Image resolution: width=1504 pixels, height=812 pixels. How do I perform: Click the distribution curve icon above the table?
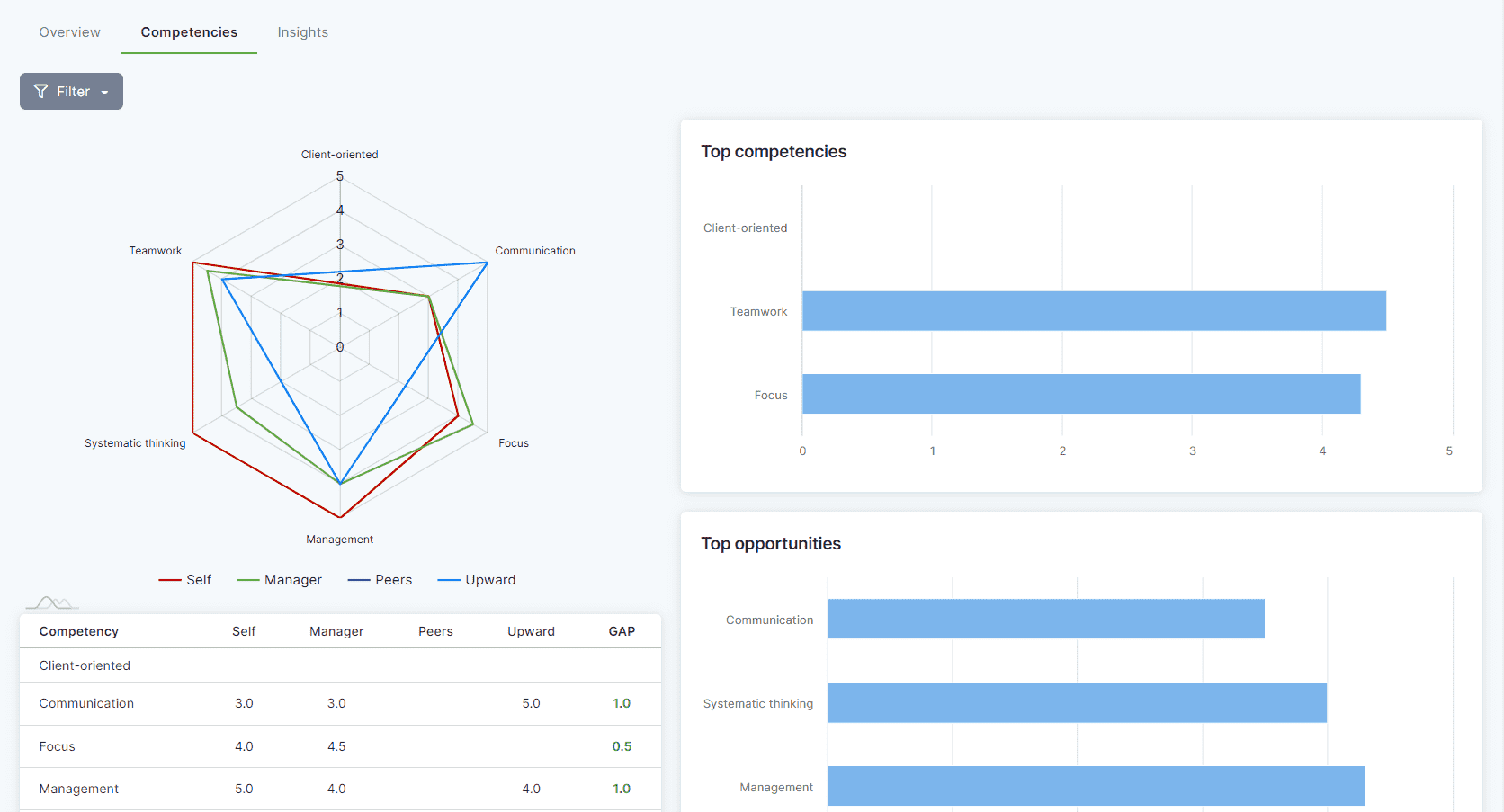52,602
